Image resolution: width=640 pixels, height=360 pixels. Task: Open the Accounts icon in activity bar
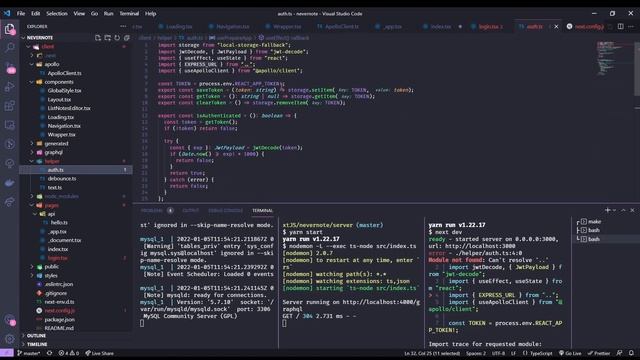click(9, 319)
